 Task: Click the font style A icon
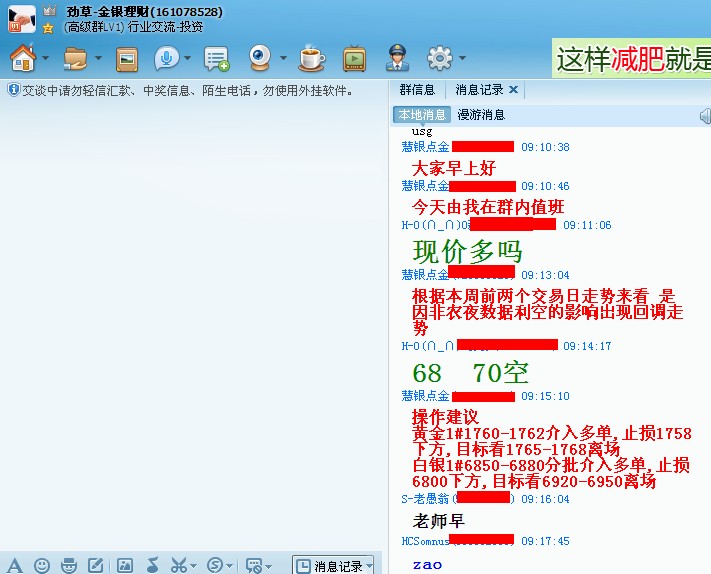click(15, 565)
